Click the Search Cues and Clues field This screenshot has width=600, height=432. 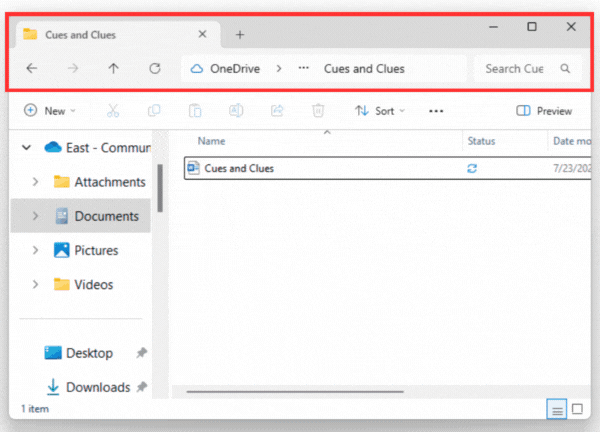click(x=516, y=69)
